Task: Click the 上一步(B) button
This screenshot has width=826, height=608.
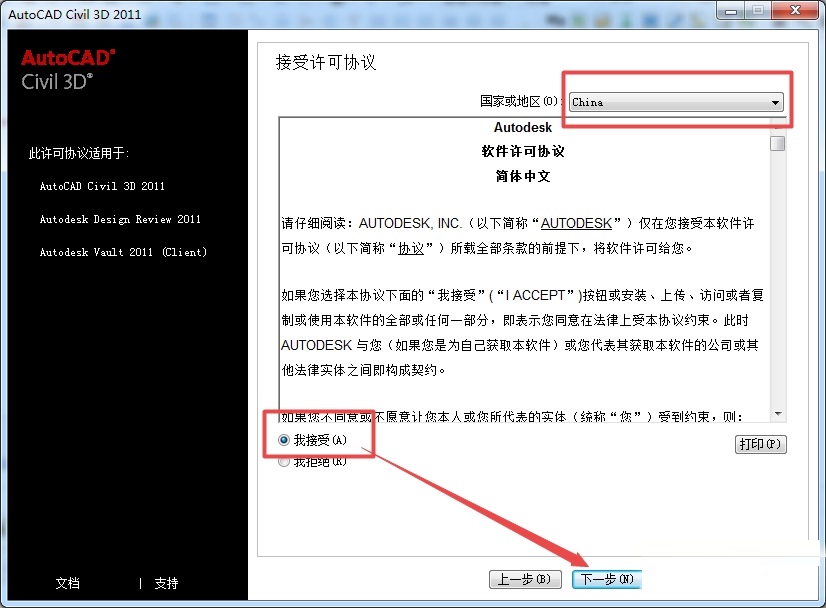Action: (x=525, y=580)
